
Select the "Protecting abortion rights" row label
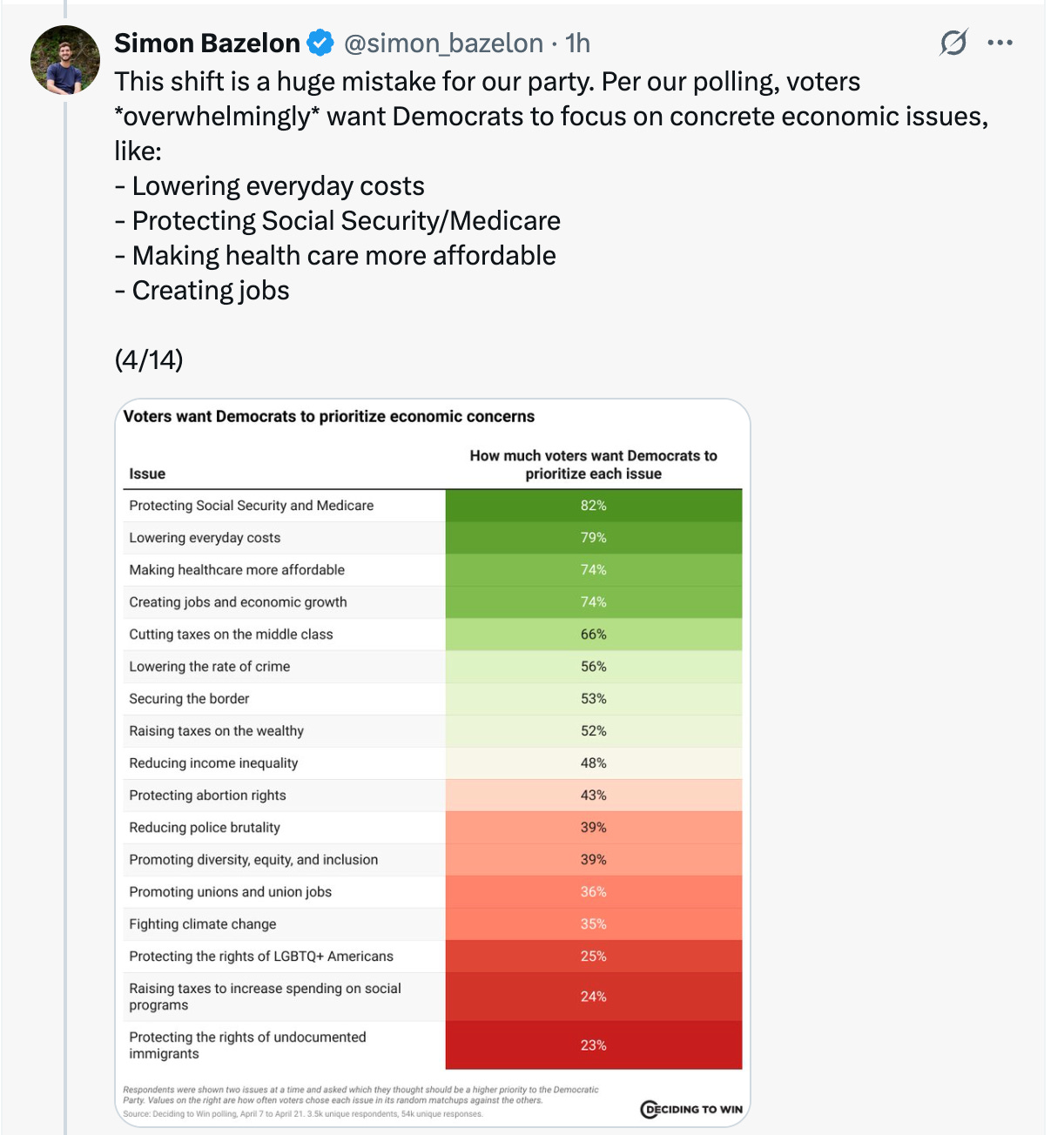(207, 796)
